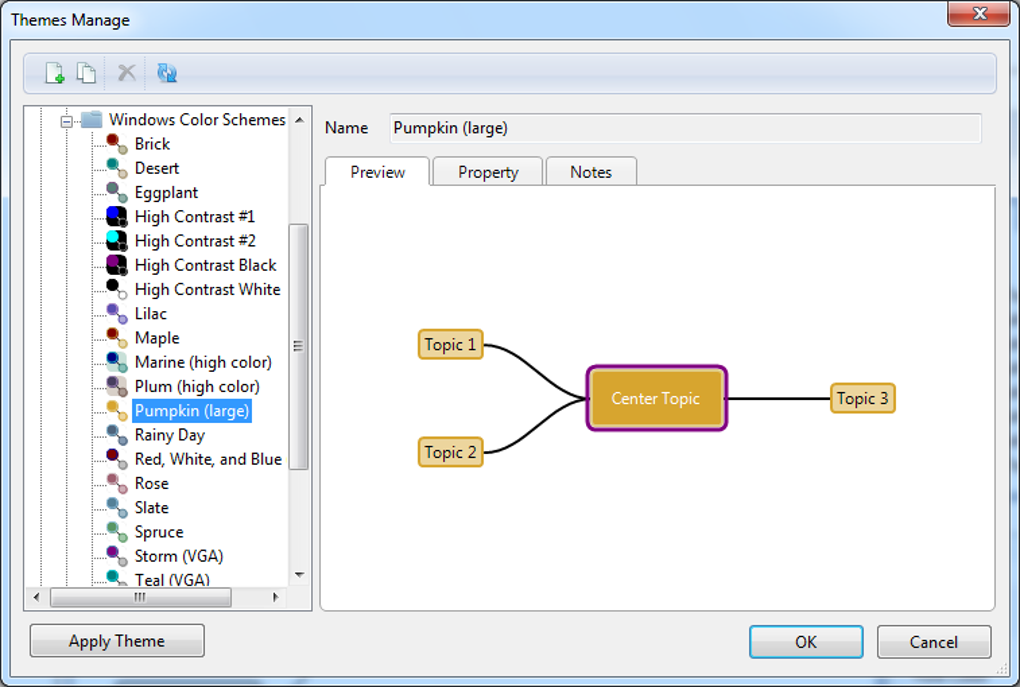Click the Lilac theme color icon

click(117, 314)
